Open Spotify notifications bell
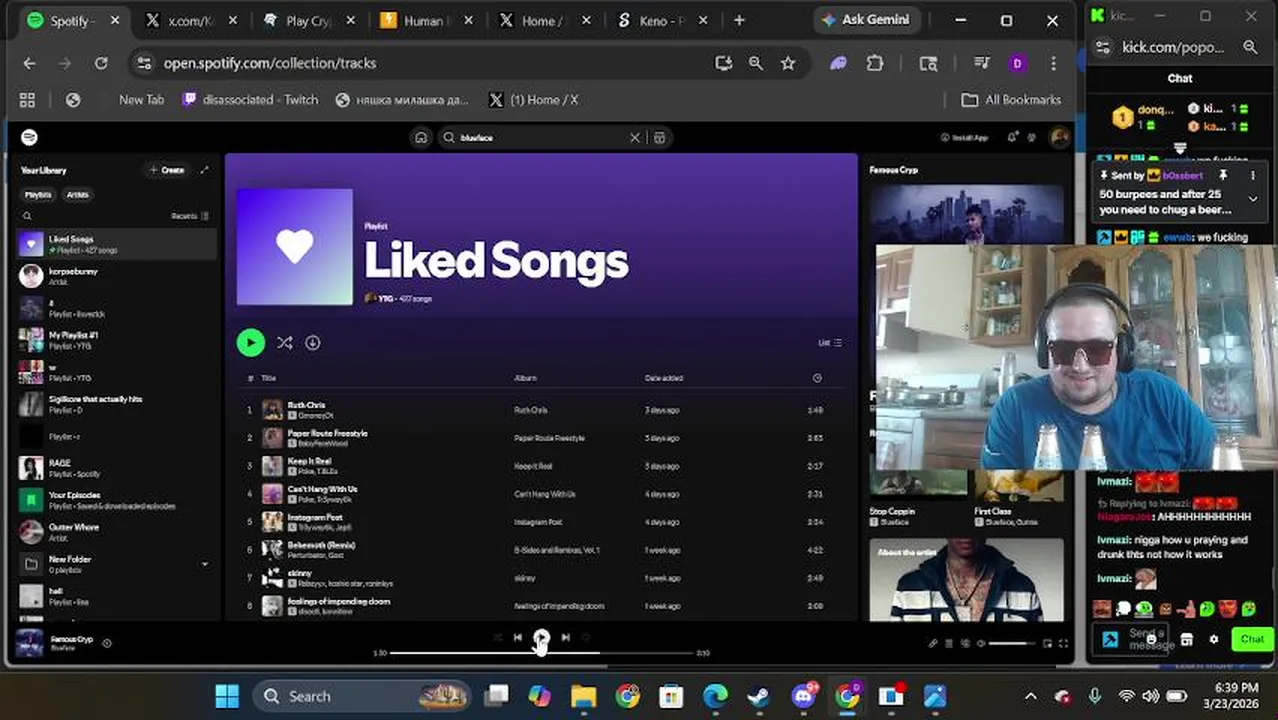Viewport: 1278px width, 720px height. [1012, 137]
